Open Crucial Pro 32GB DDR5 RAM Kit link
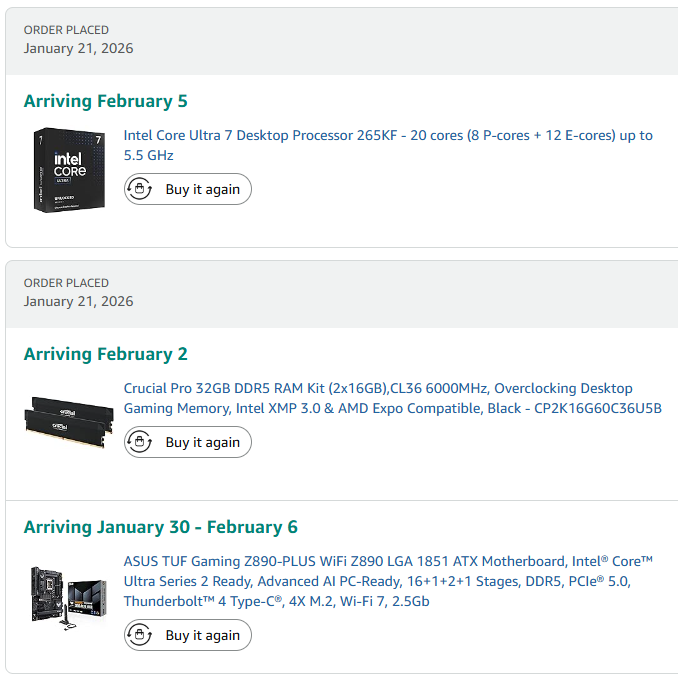The height and width of the screenshot is (678, 678). (378, 388)
